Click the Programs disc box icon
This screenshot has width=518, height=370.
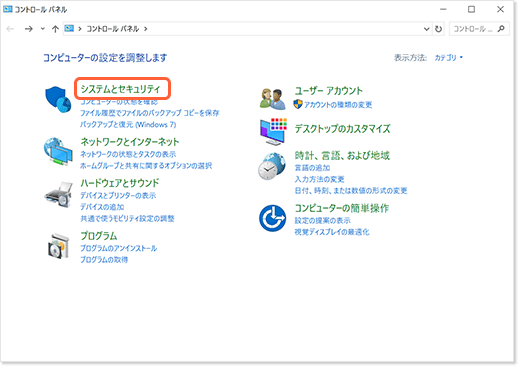tap(59, 246)
